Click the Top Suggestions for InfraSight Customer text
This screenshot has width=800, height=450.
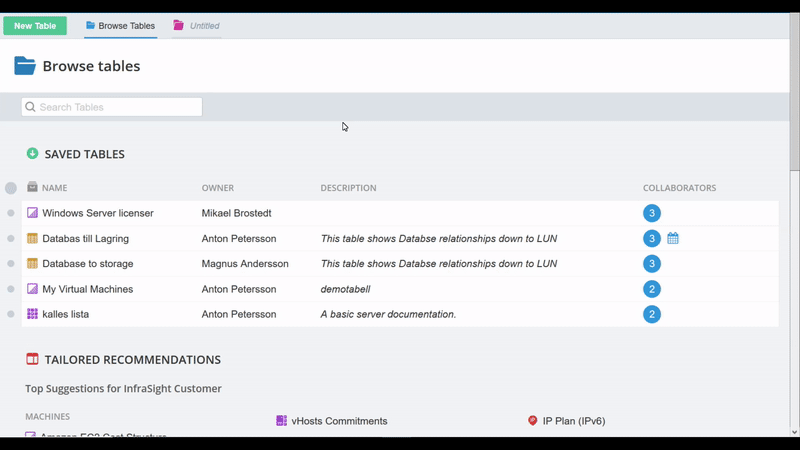[123, 389]
